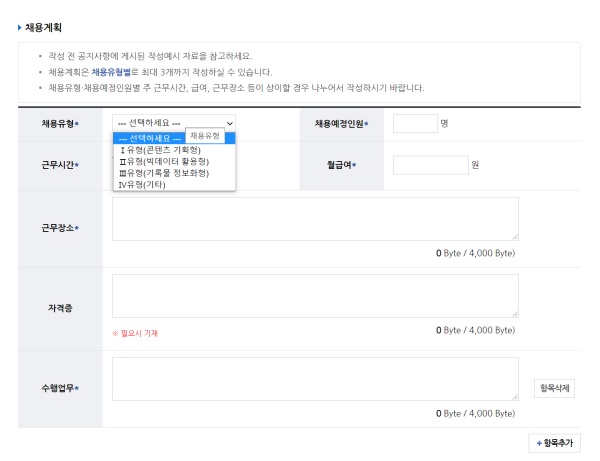Click inside the 수행업무 text area

coord(315,378)
